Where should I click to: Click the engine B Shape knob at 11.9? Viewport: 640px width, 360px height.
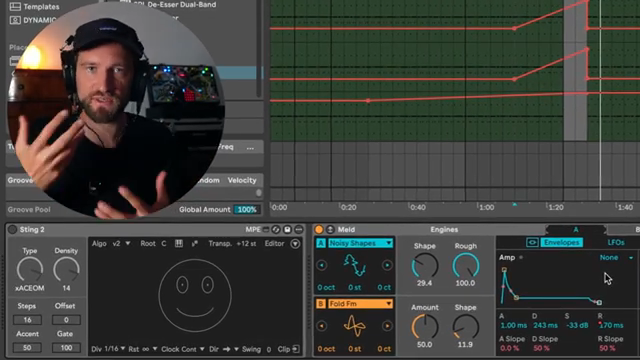point(466,327)
